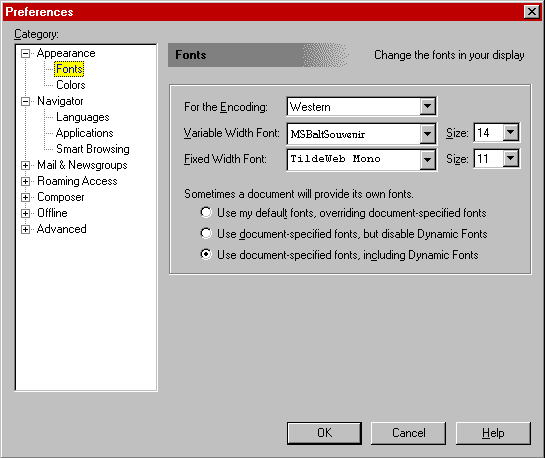The width and height of the screenshot is (545, 458).
Task: Select Colors in the category tree
Action: click(71, 85)
